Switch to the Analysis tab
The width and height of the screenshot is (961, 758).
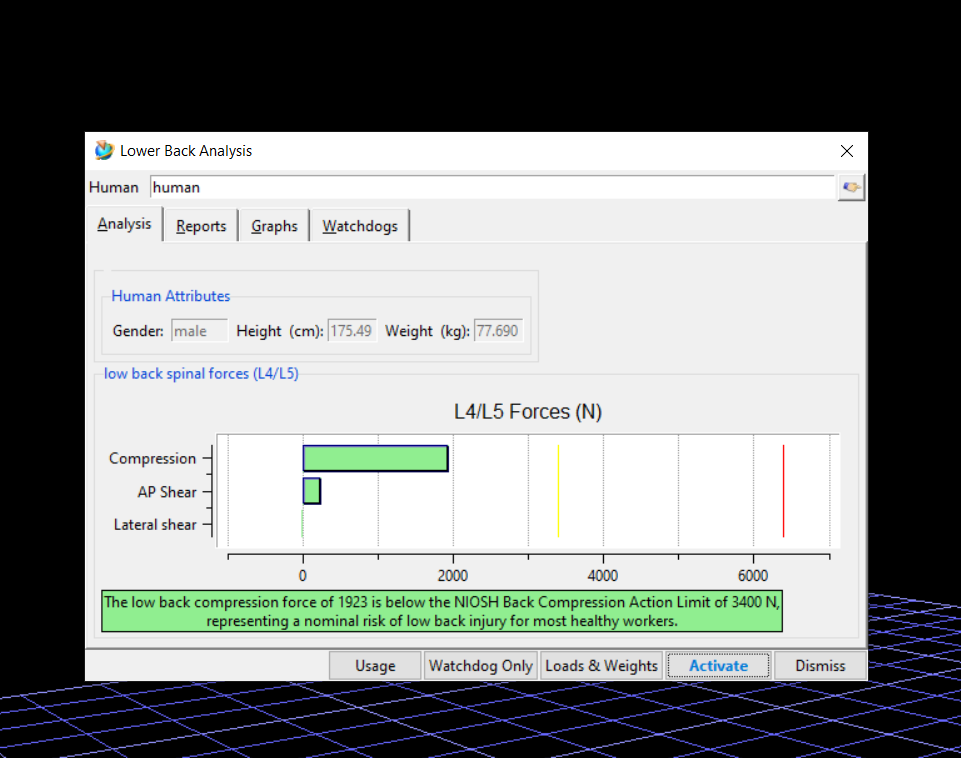[124, 224]
